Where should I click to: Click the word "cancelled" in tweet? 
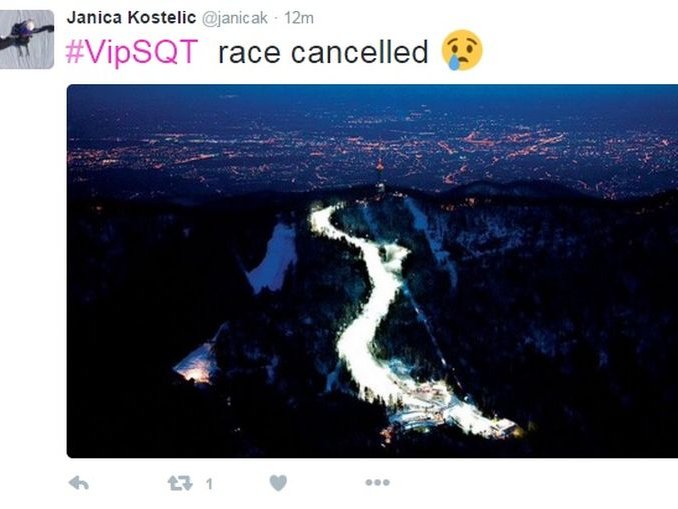click(x=359, y=52)
